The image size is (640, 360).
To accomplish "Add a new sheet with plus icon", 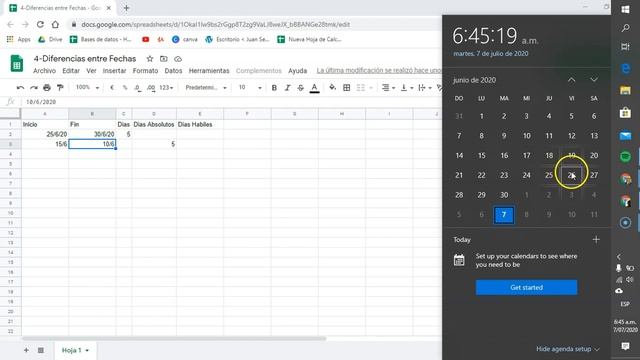I will [x=26, y=350].
